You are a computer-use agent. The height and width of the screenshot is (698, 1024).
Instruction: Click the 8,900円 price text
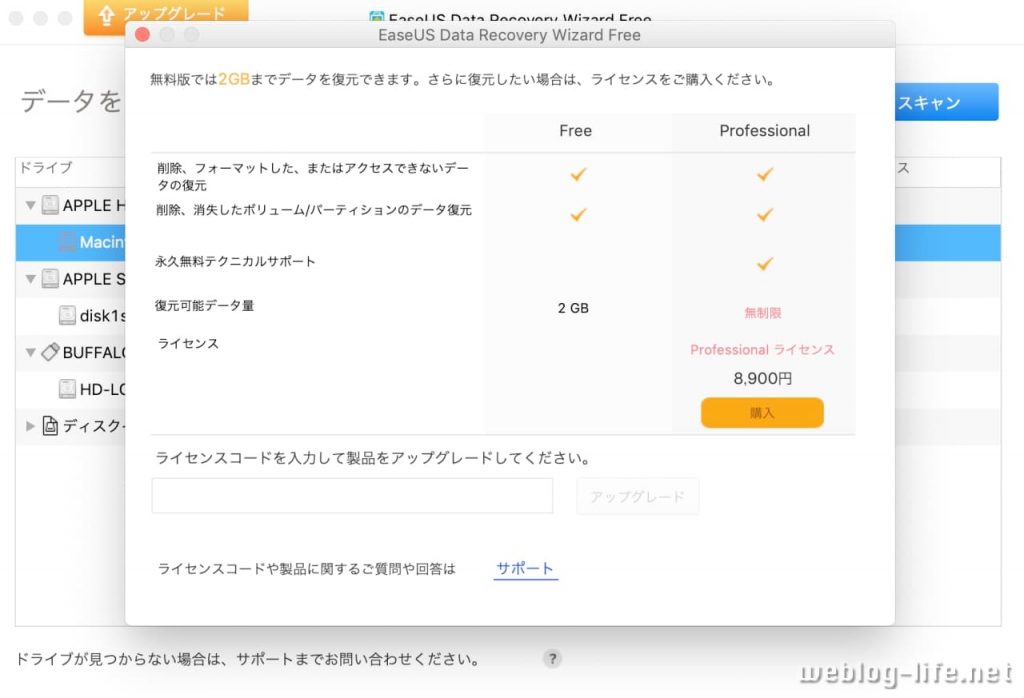point(762,379)
